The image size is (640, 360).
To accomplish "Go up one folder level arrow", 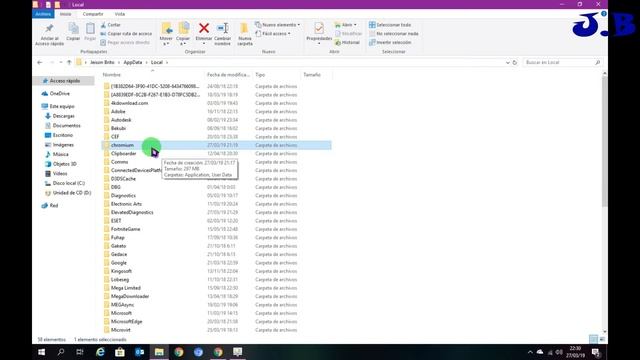I will 69,62.
